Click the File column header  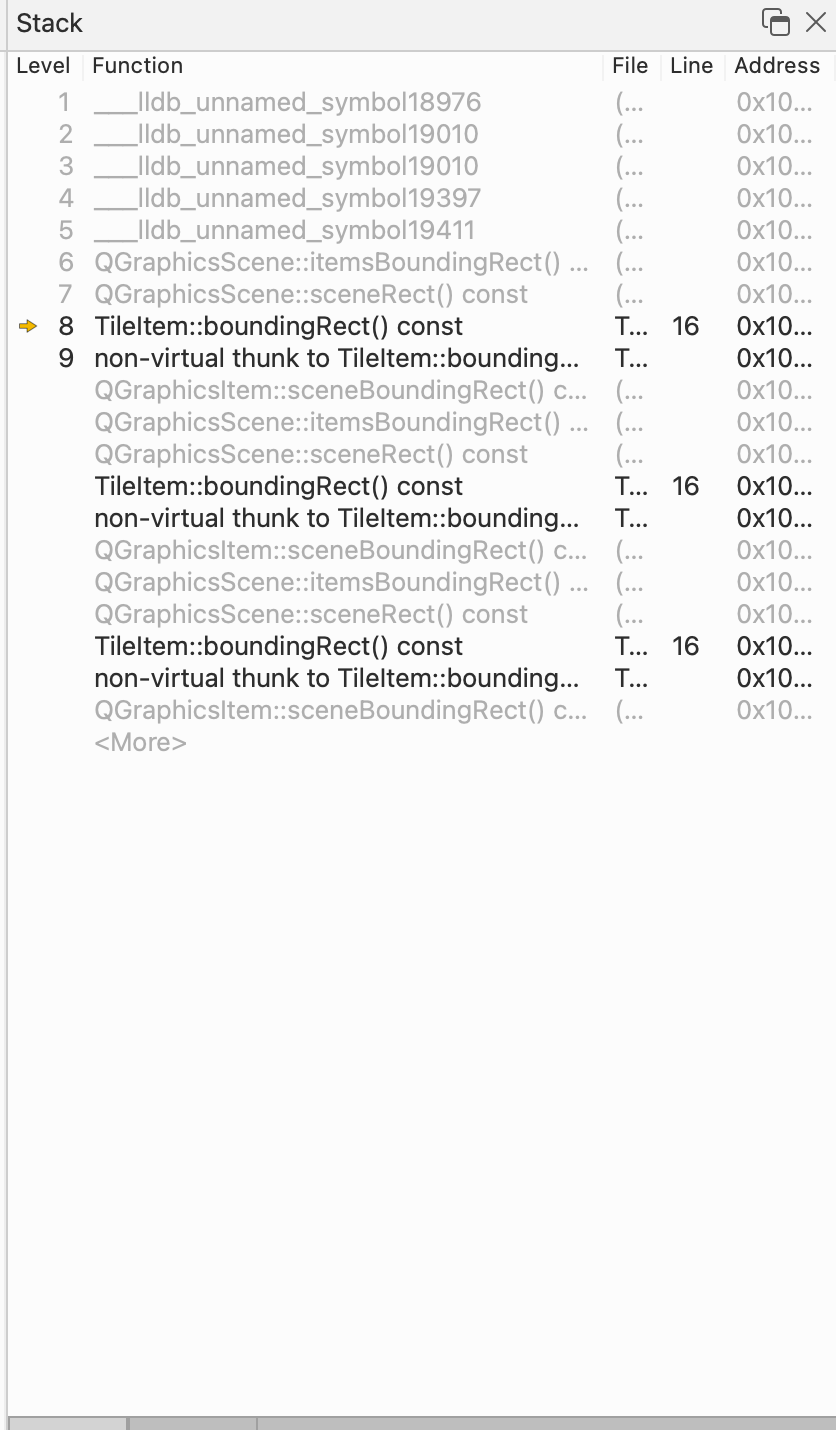[630, 66]
